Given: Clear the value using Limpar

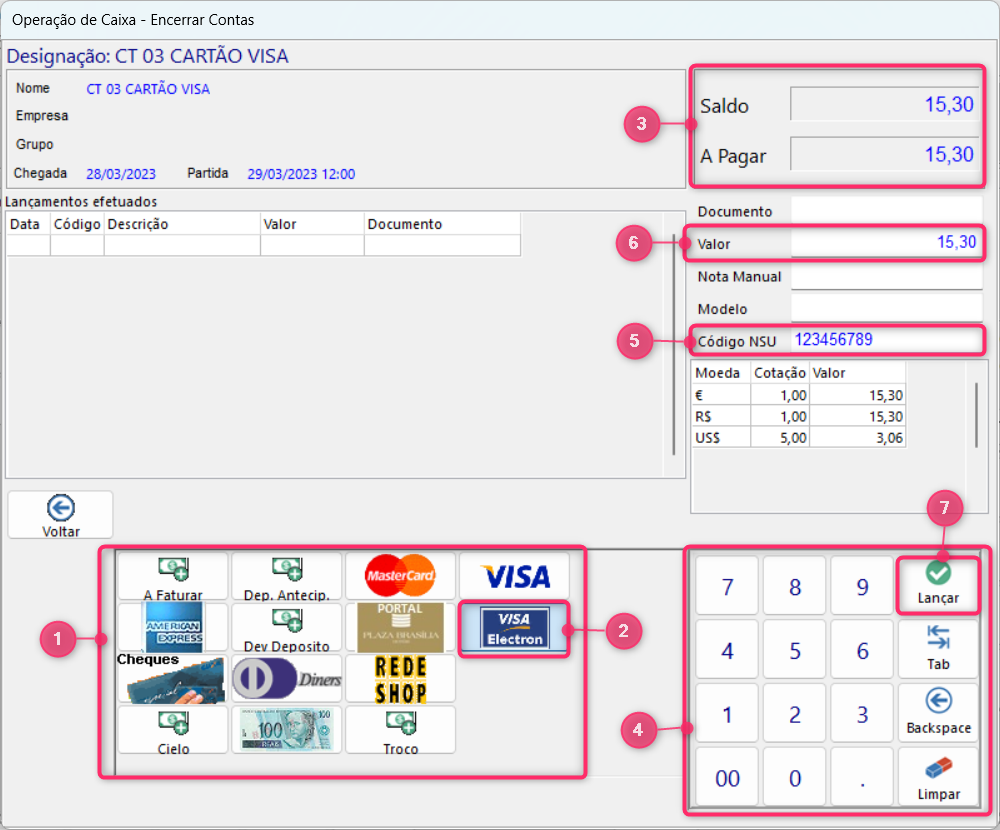Looking at the screenshot, I should pos(938,777).
